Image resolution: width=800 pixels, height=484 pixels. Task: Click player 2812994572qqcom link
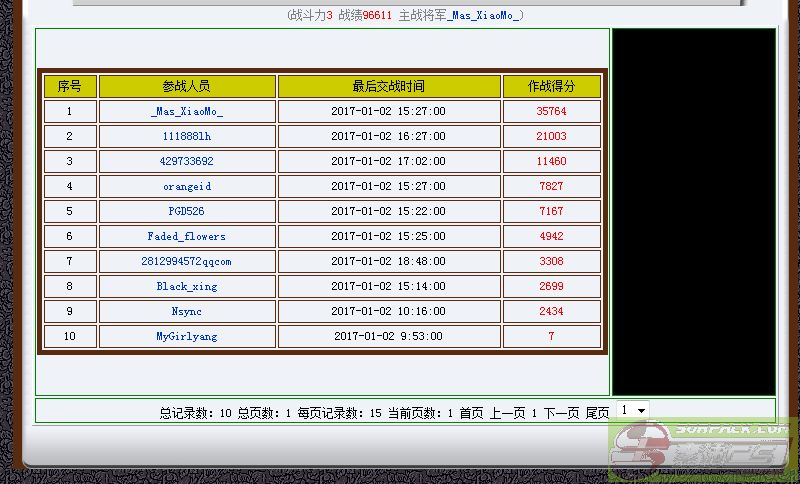tap(187, 262)
